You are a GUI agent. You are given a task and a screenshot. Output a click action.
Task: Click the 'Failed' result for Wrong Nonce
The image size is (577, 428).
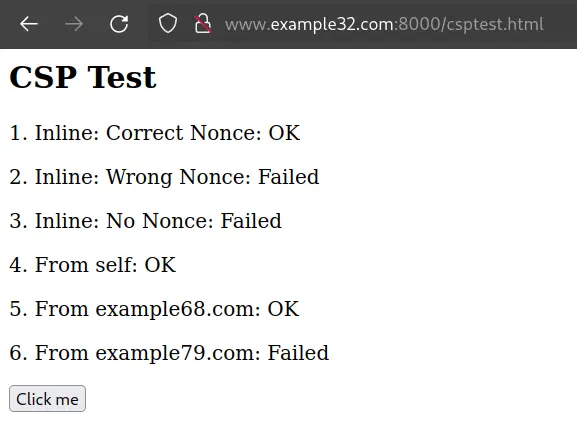tap(288, 177)
